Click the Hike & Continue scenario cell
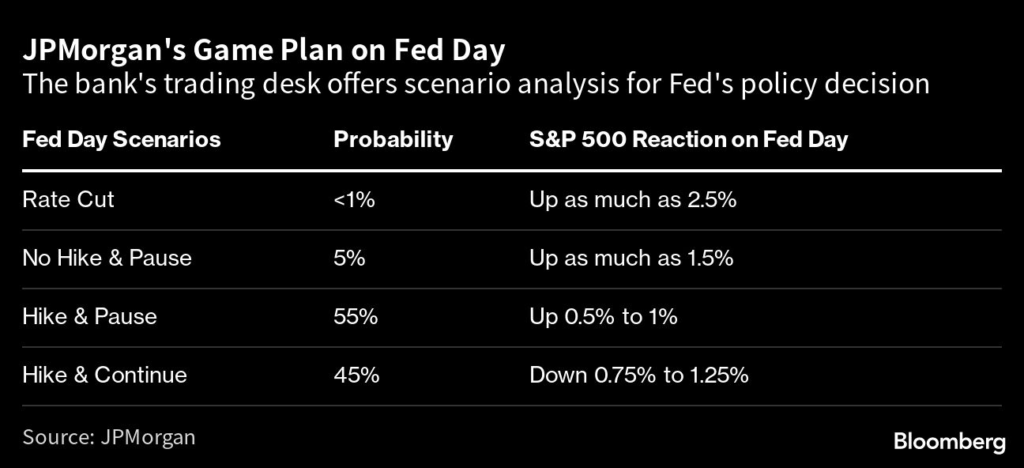Screen dimensions: 1024x468 (104, 376)
